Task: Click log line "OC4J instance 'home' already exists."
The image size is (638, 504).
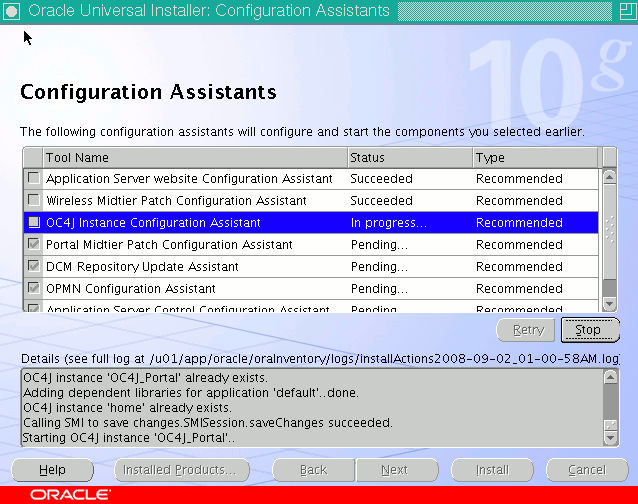Action: pyautogui.click(x=127, y=408)
